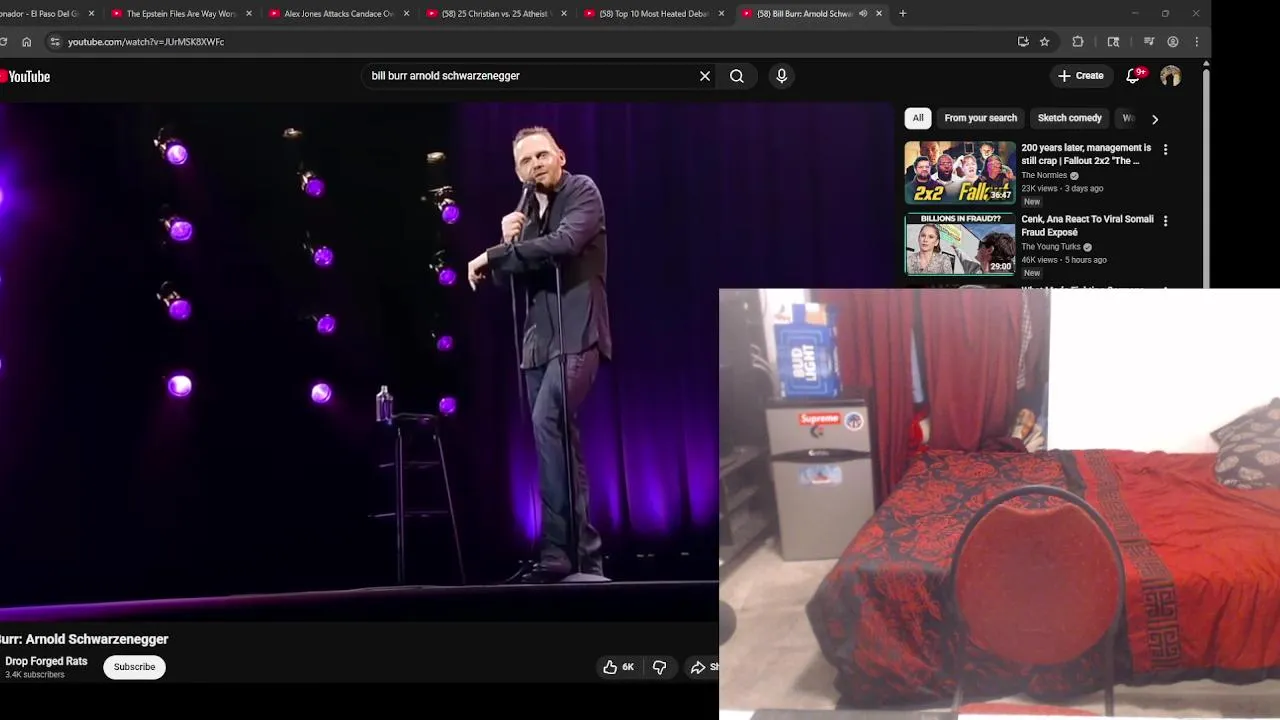Click the YouTube search input field
The image size is (1280, 720).
(528, 76)
